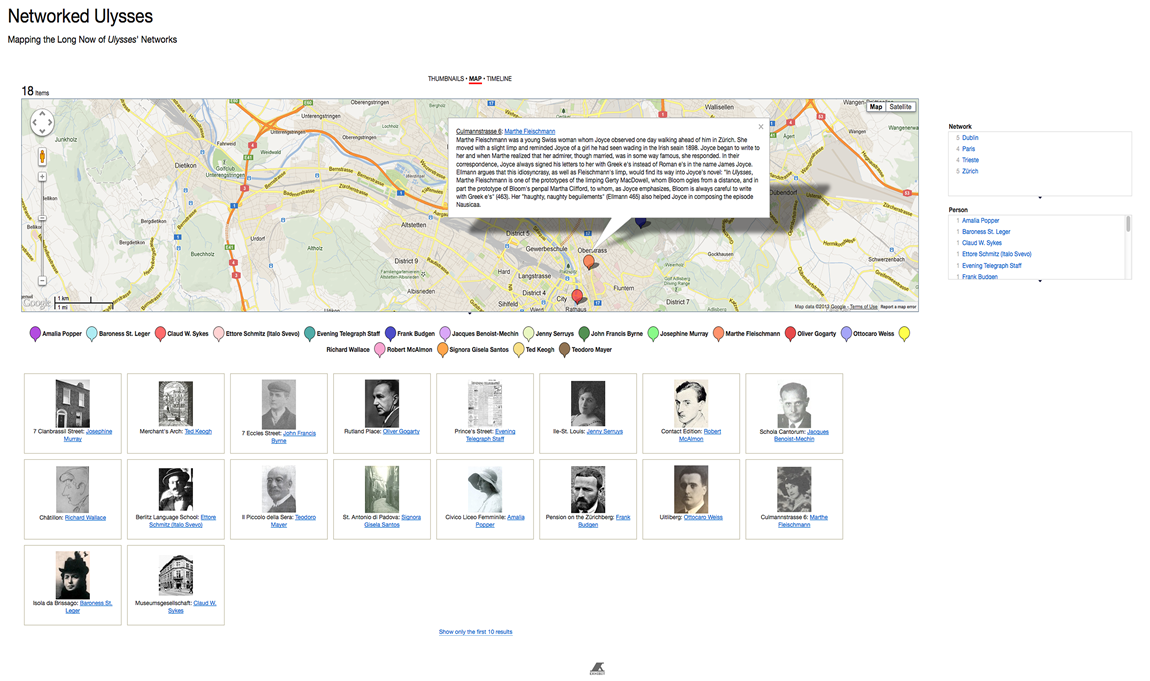Filter network by Dublin
1150x681 pixels.
970,138
